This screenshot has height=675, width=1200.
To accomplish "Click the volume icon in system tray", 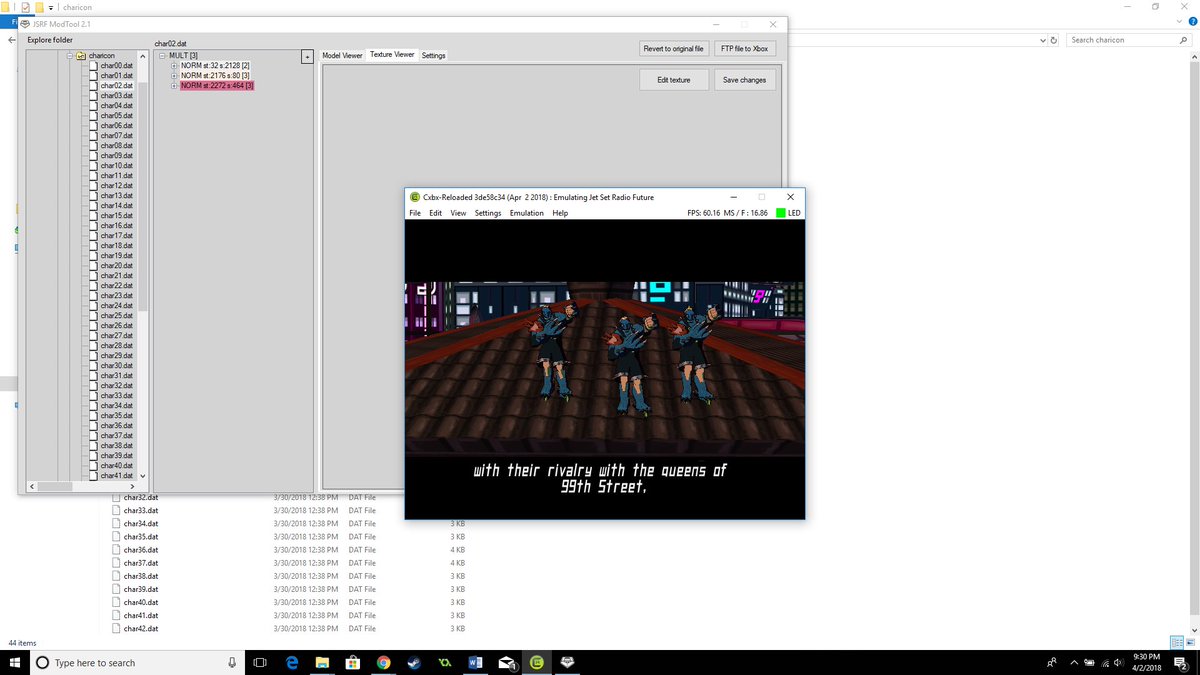I will click(1119, 662).
